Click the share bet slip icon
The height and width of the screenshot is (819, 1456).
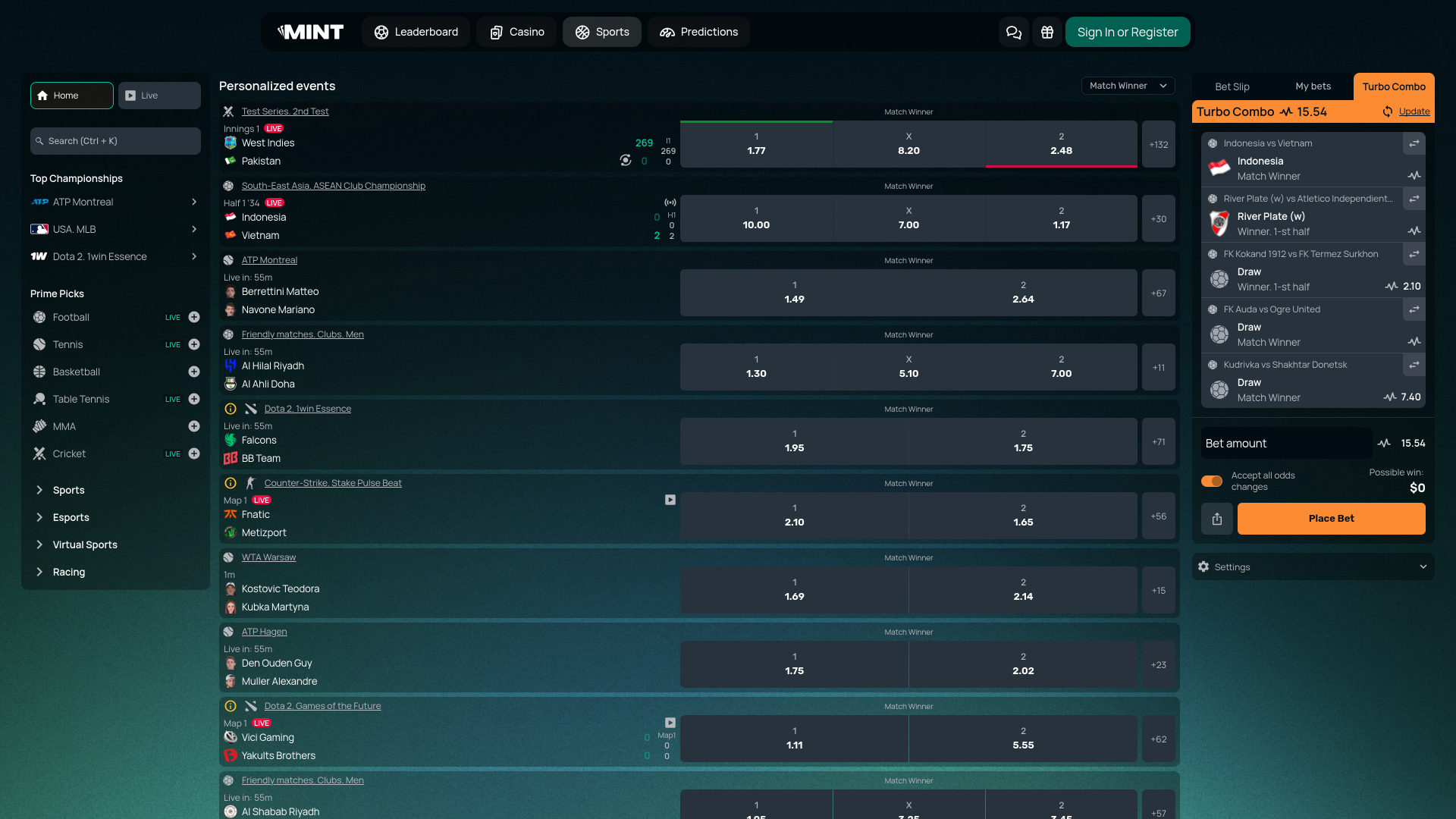pyautogui.click(x=1217, y=519)
